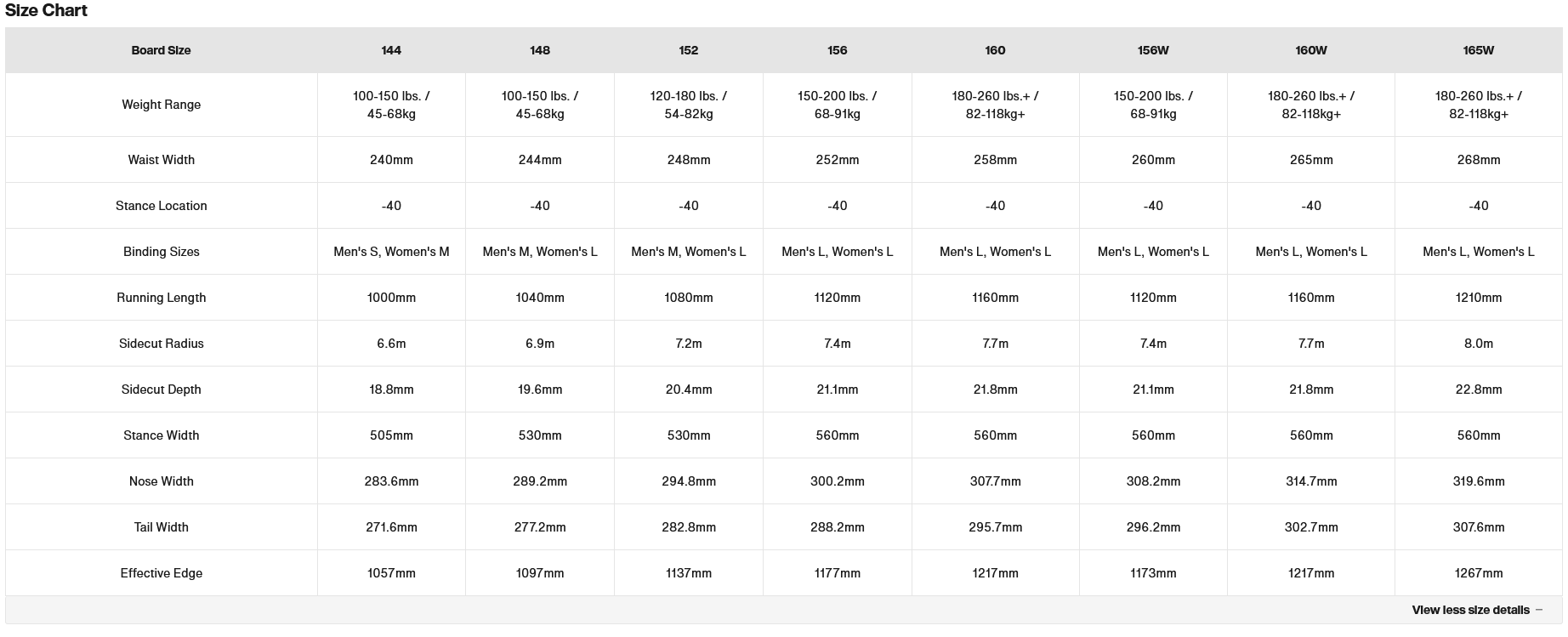Image resolution: width=1568 pixels, height=637 pixels.
Task: Select the 271.6mm tail width cell
Action: tap(391, 527)
